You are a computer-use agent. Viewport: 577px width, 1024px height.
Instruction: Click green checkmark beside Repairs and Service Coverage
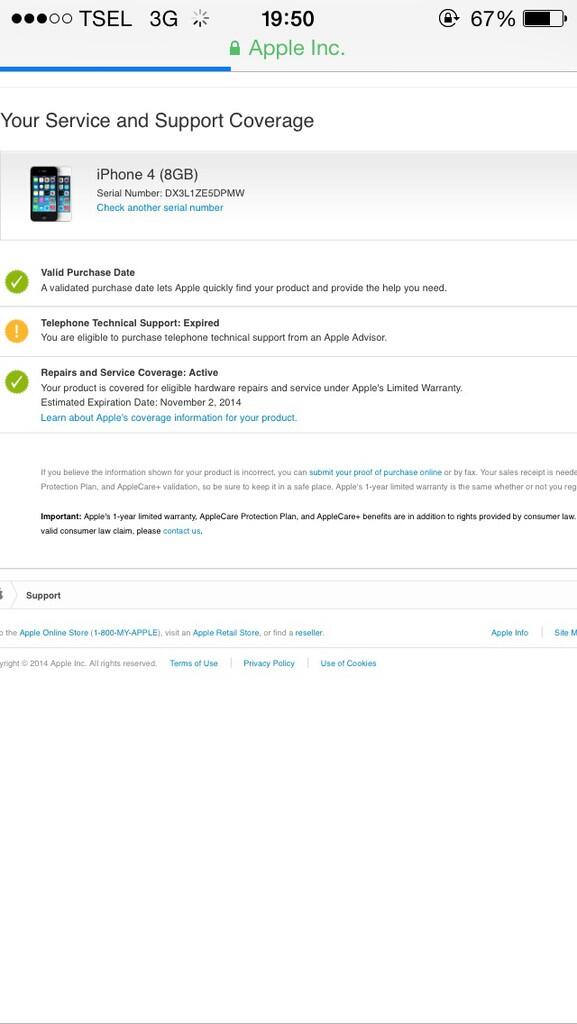click(x=17, y=381)
